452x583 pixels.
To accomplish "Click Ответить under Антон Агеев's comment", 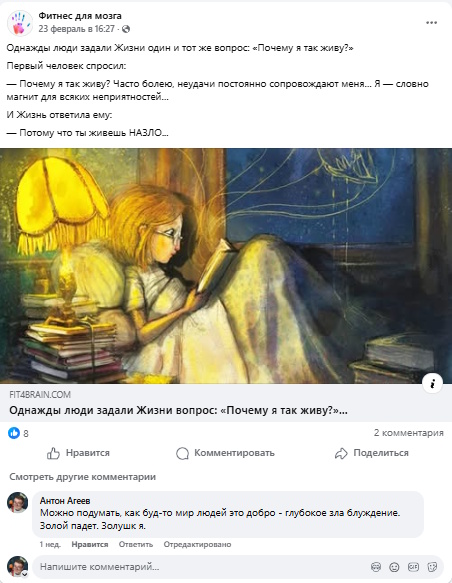I will coord(136,544).
